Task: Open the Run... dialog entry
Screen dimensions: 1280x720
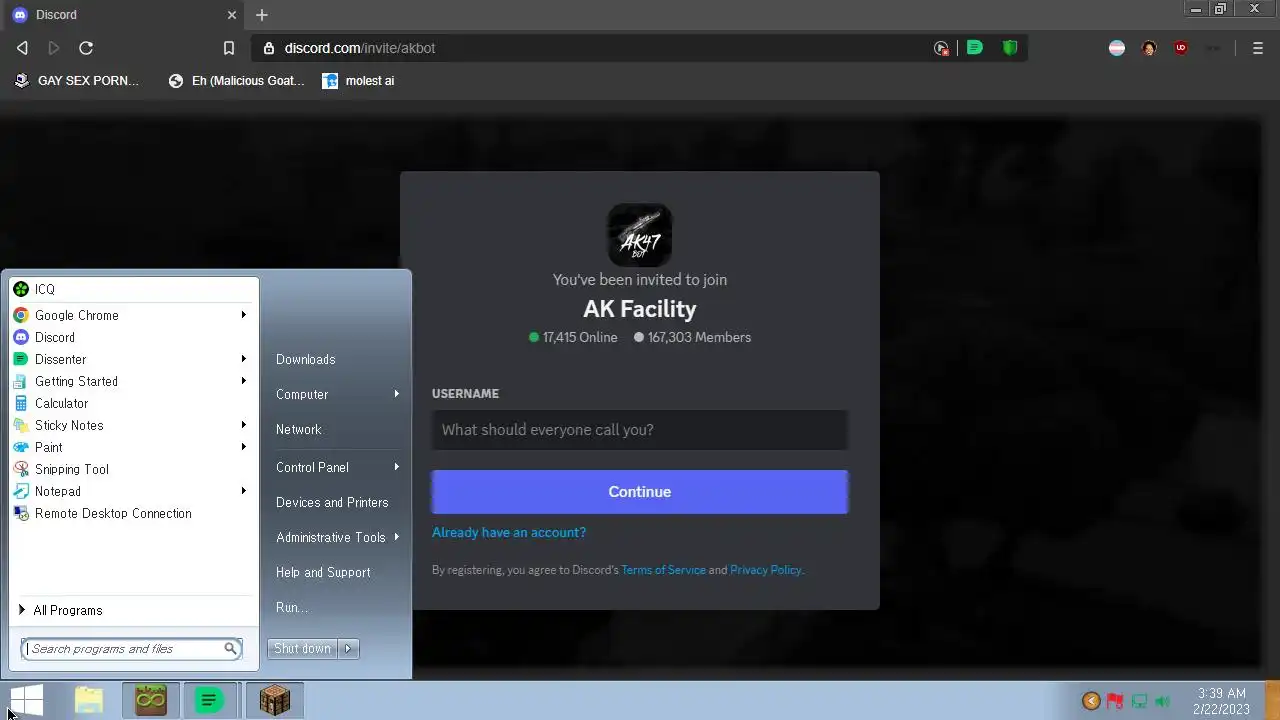Action: (292, 607)
